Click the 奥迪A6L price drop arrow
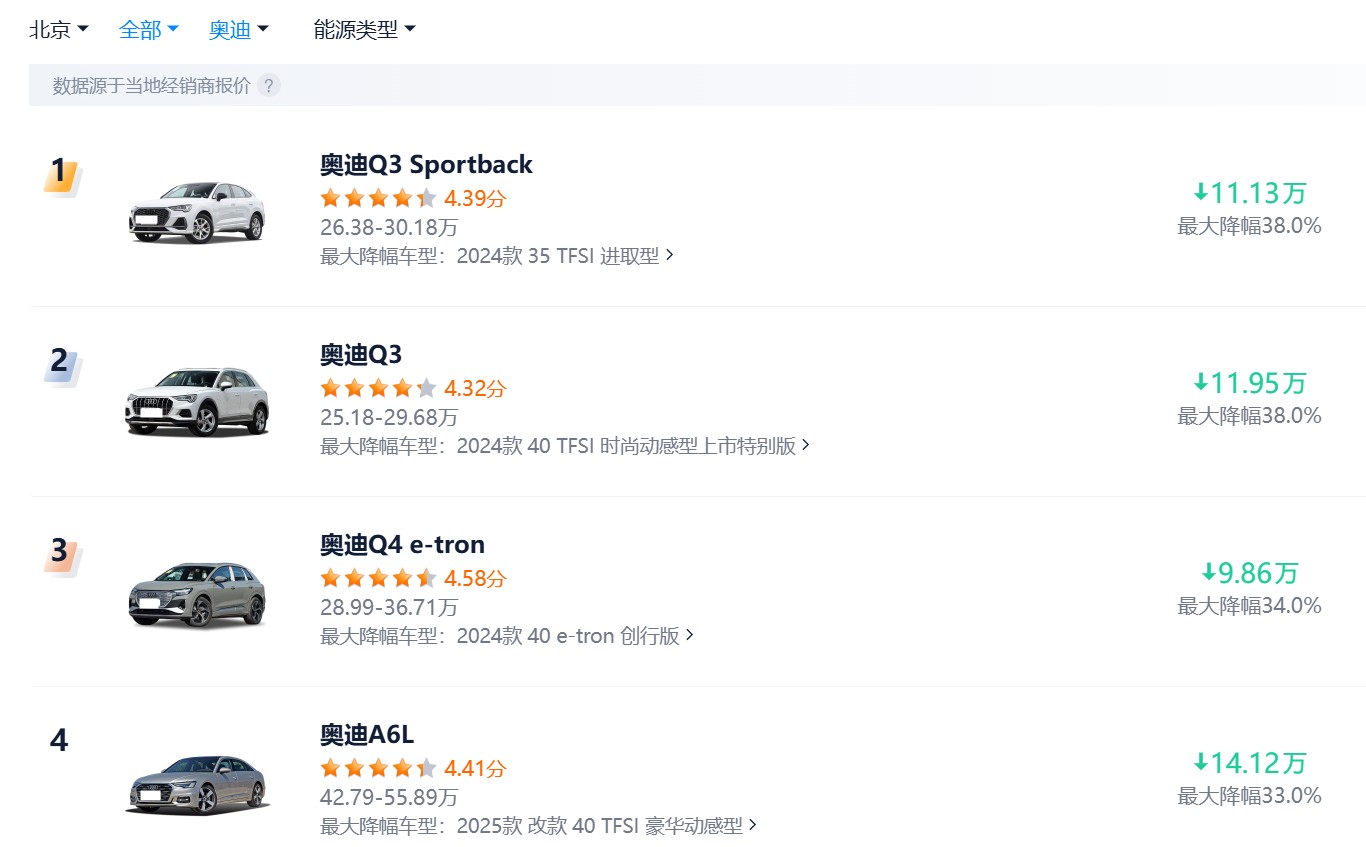 pos(1201,763)
